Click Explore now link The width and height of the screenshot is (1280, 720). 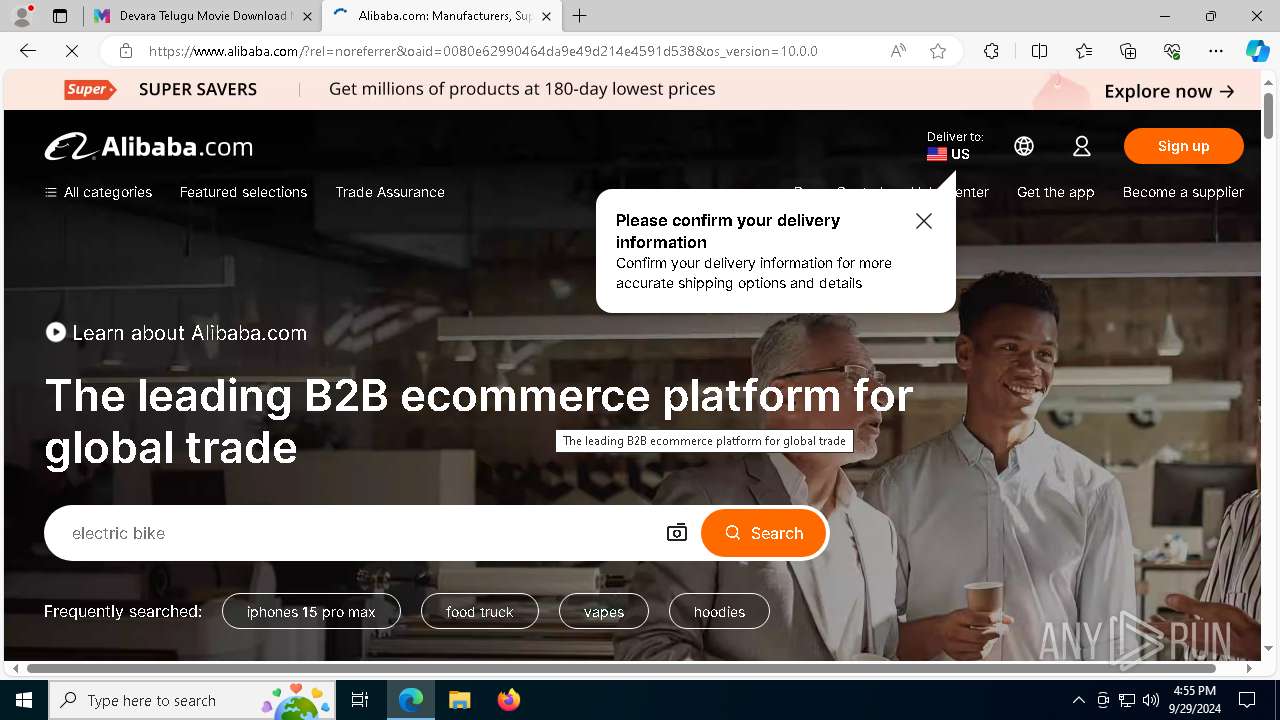(x=1169, y=91)
